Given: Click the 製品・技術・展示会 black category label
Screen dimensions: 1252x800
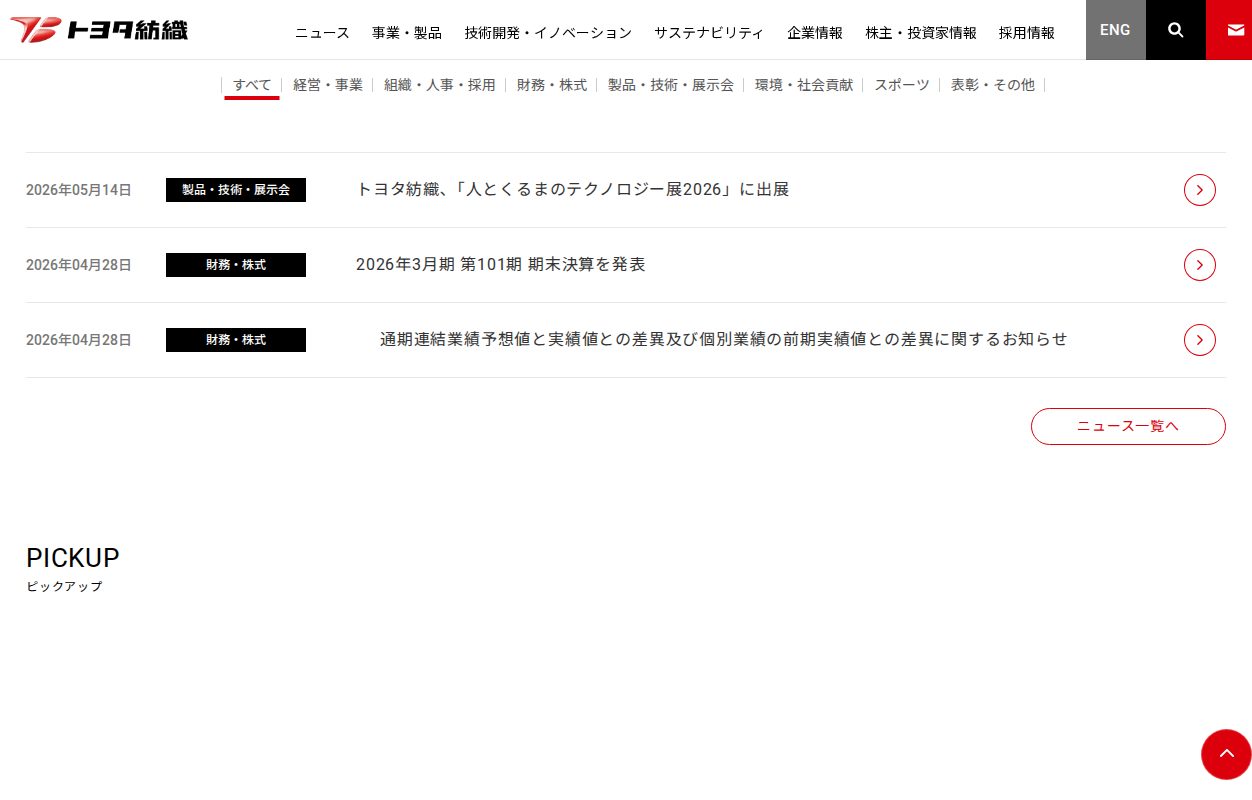Looking at the screenshot, I should point(236,190).
